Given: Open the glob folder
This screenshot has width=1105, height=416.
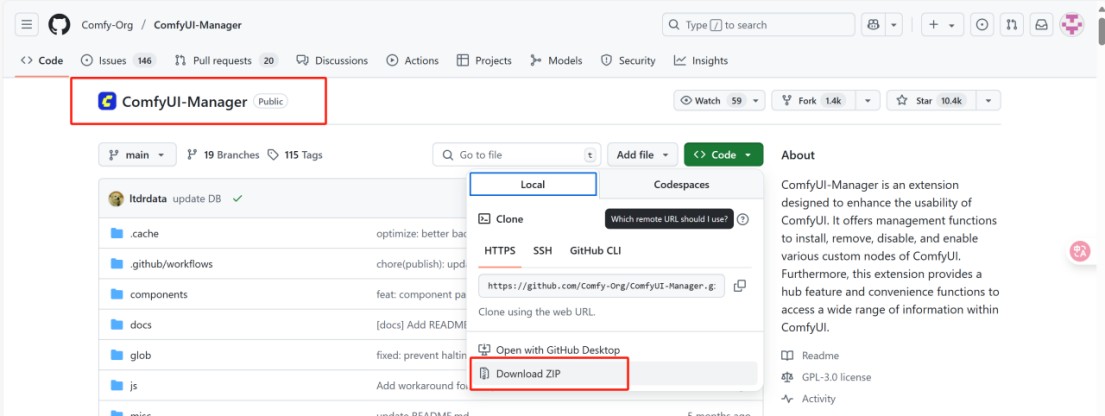Looking at the screenshot, I should (140, 355).
